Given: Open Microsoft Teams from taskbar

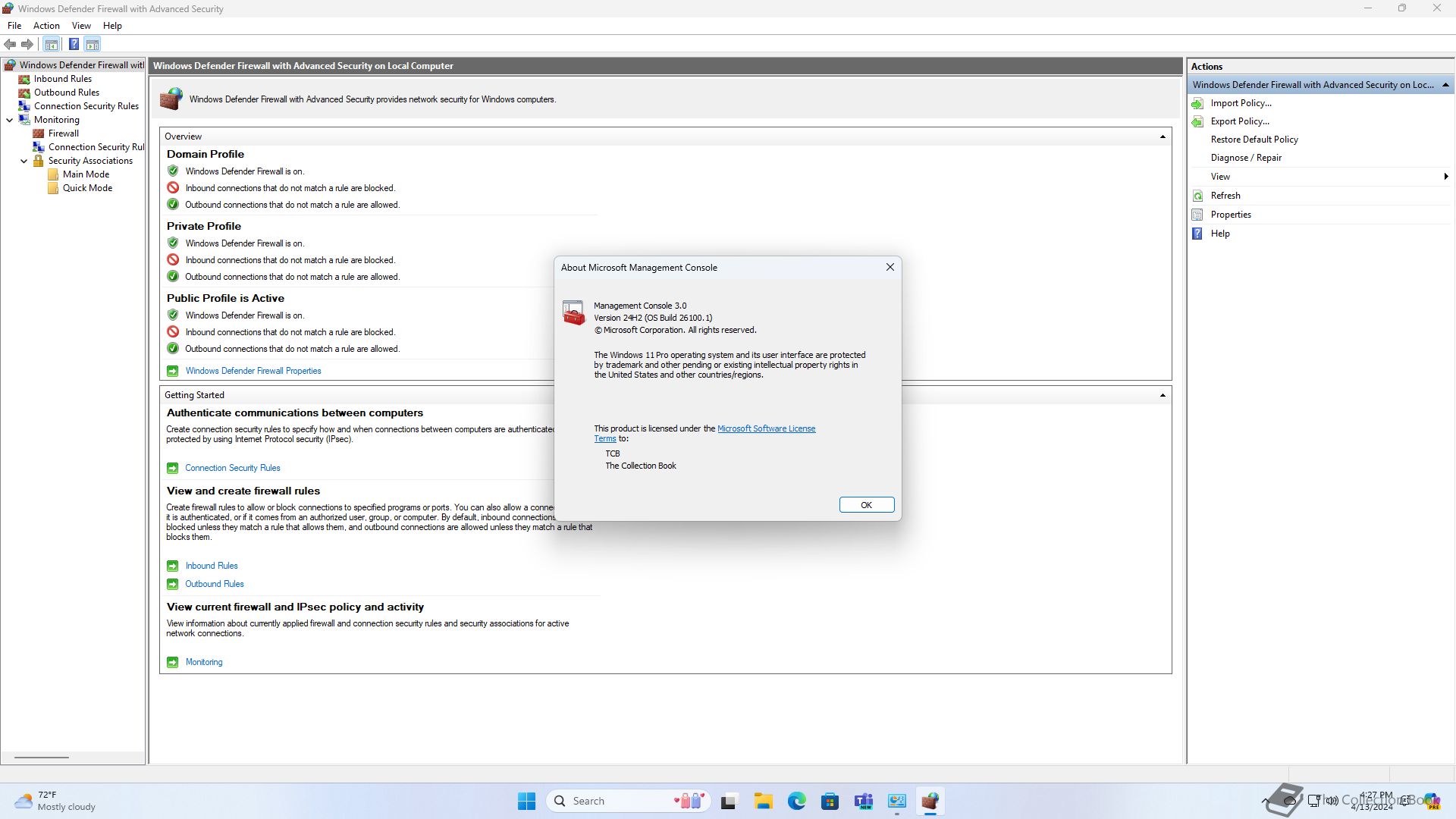Looking at the screenshot, I should (x=863, y=801).
